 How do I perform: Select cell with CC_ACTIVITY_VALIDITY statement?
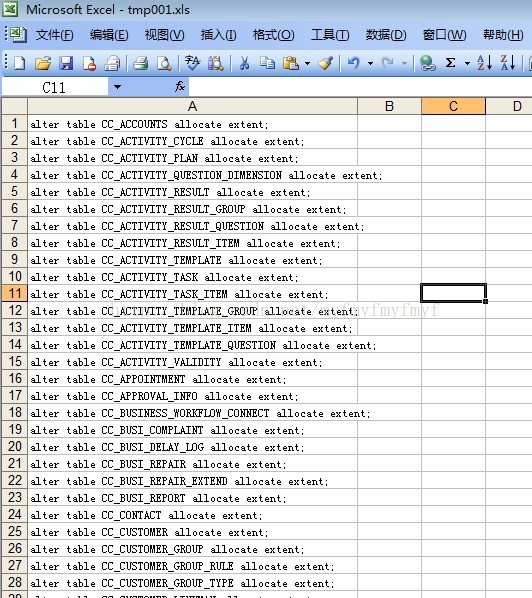point(193,362)
